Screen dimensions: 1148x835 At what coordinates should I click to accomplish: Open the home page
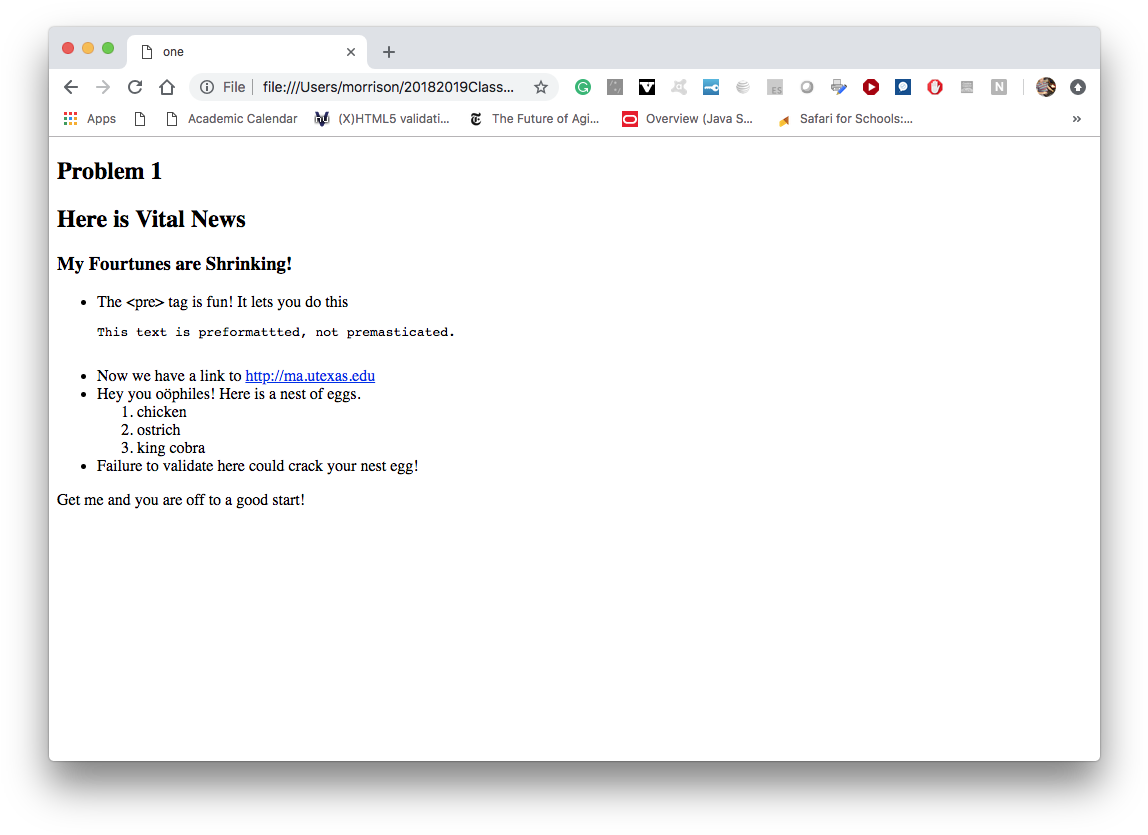point(167,87)
